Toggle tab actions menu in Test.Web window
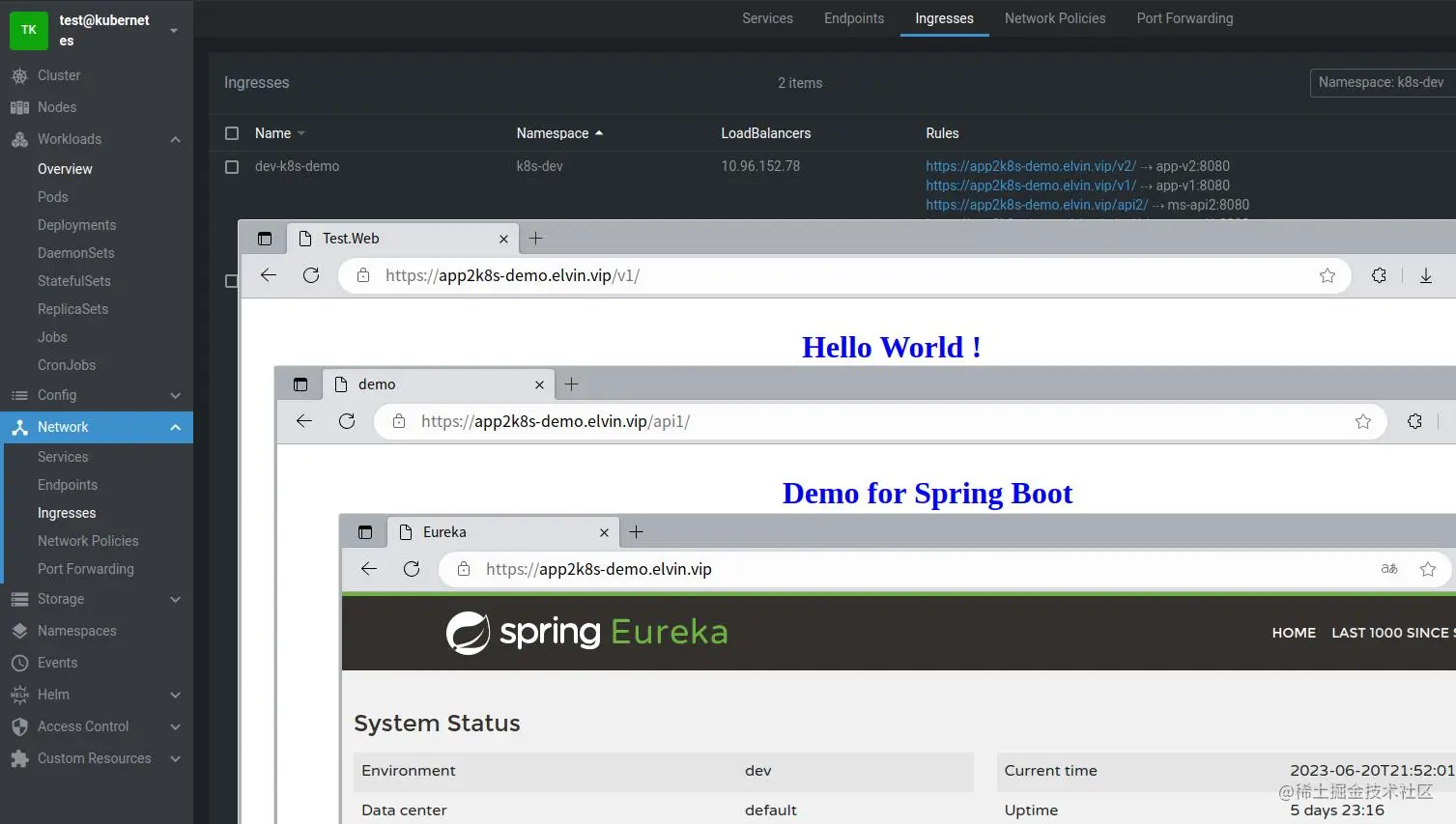The height and width of the screenshot is (824, 1456). (x=265, y=239)
